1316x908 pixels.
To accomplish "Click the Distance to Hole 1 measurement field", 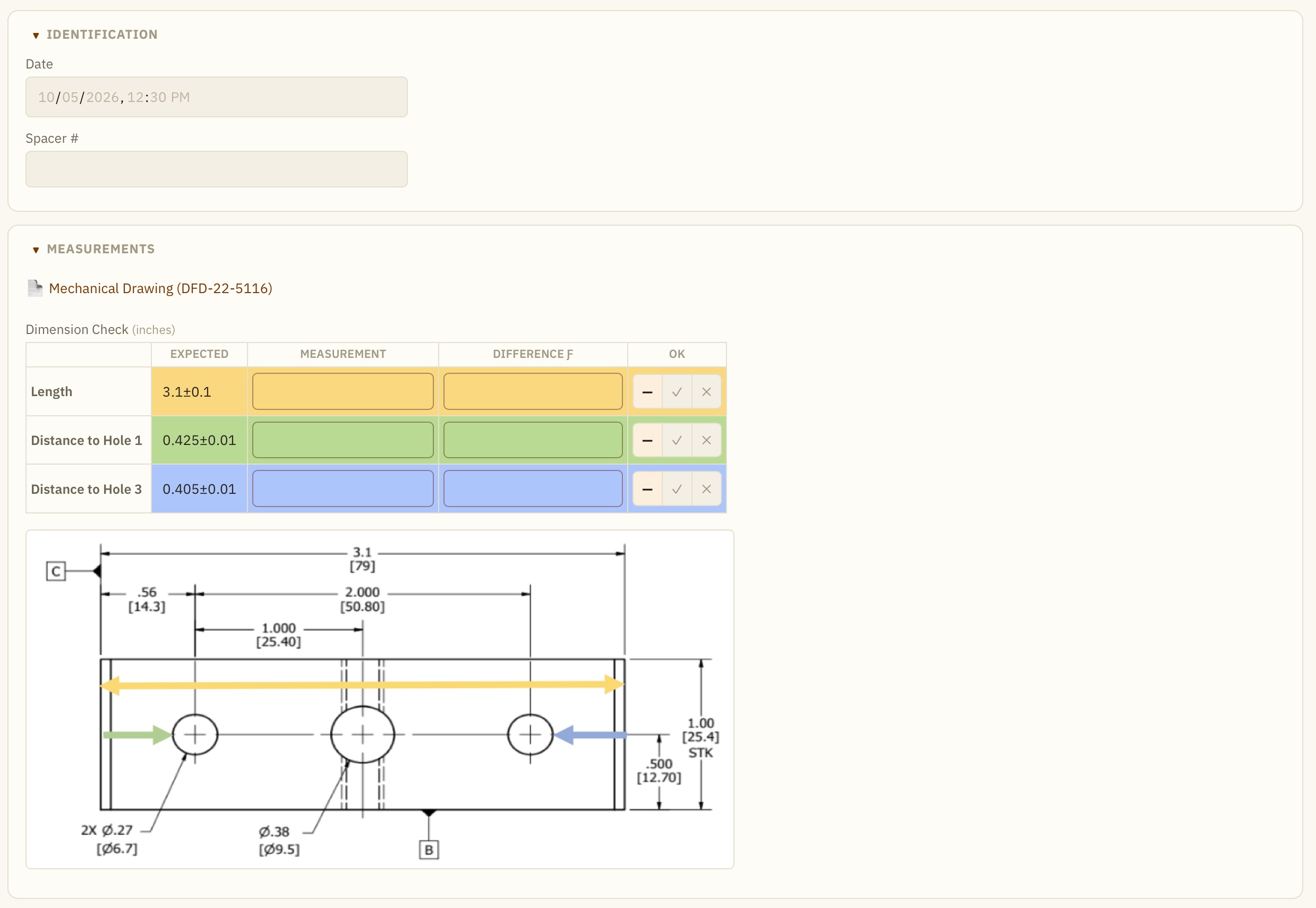I will click(x=343, y=440).
